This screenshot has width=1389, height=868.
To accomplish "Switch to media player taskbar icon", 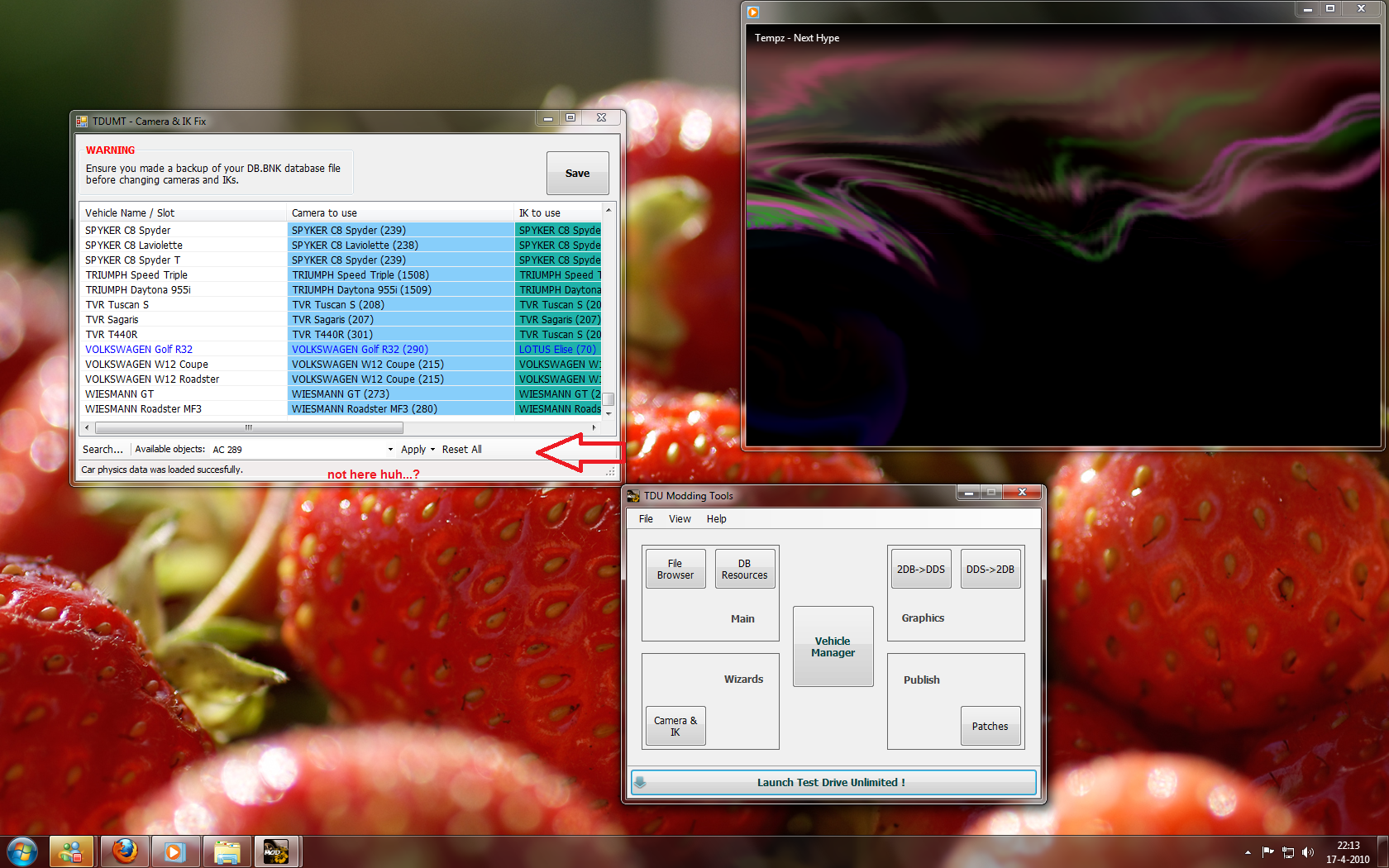I will pyautogui.click(x=174, y=851).
